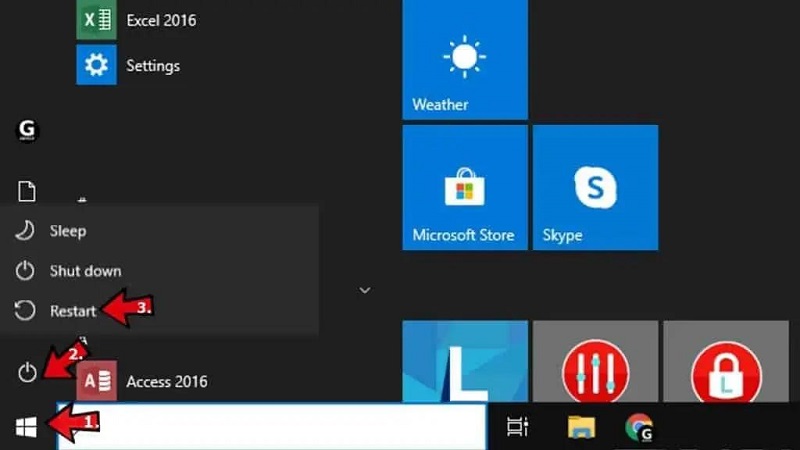Choose Shut down from the power menu
The image size is (800, 450).
tap(159, 271)
